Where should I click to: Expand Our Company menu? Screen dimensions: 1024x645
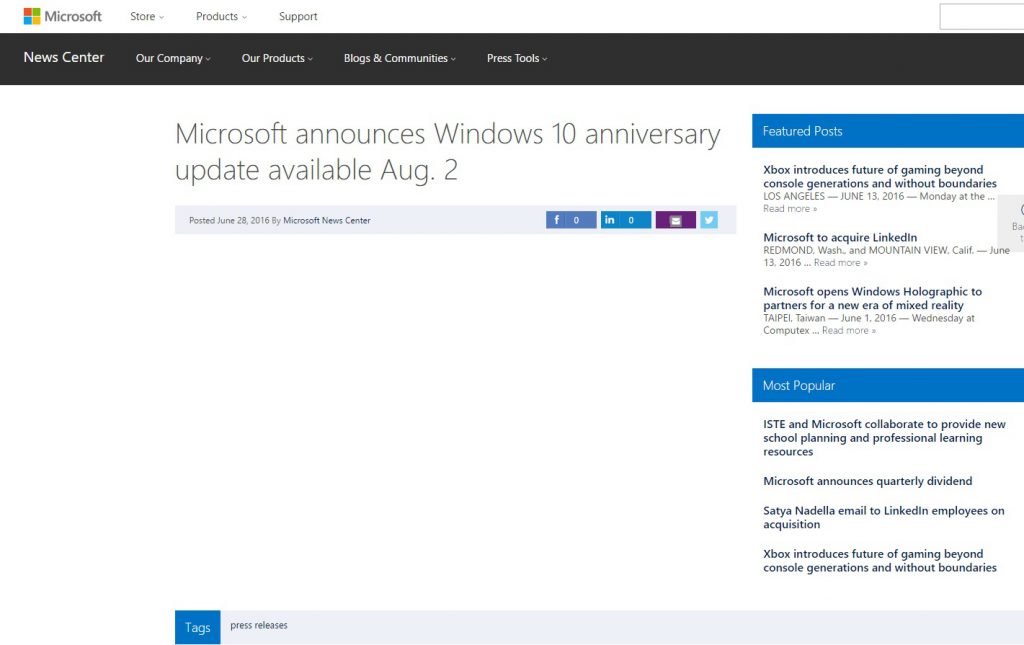click(173, 58)
